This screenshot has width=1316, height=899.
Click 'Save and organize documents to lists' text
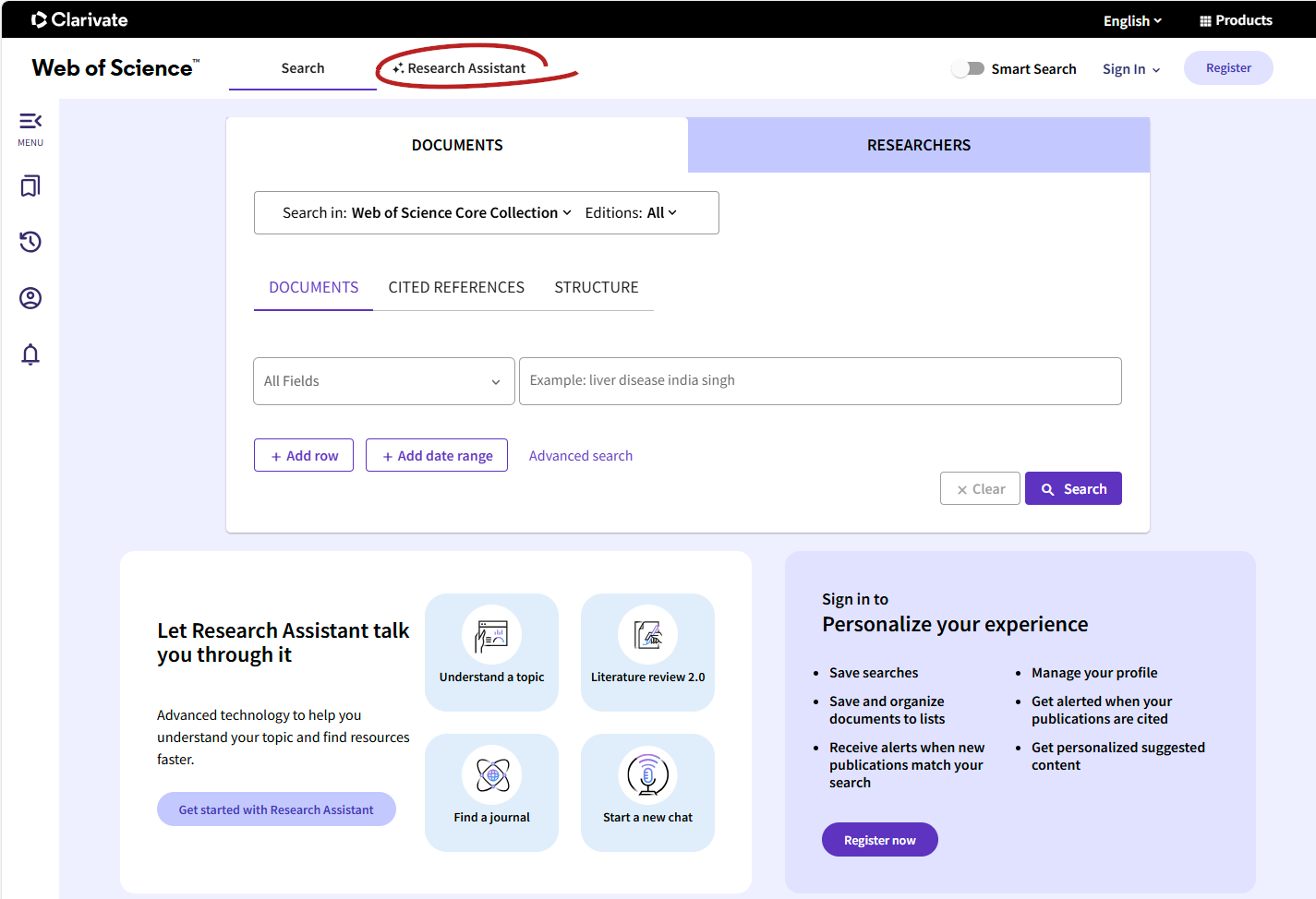pos(887,710)
